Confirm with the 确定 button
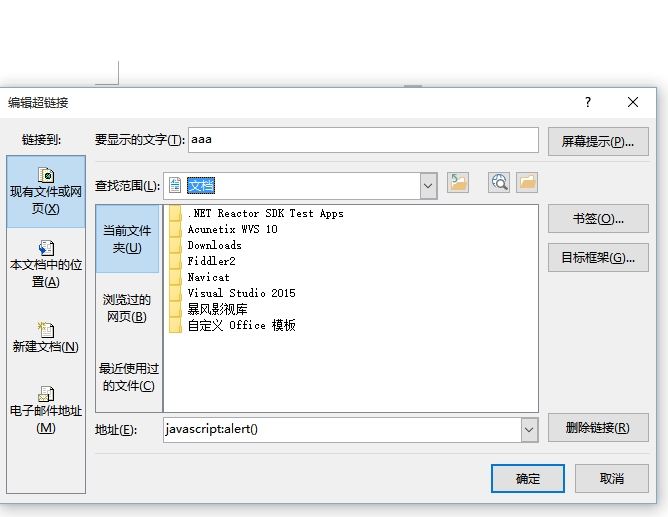Screen dimensions: 668x517 point(528,479)
